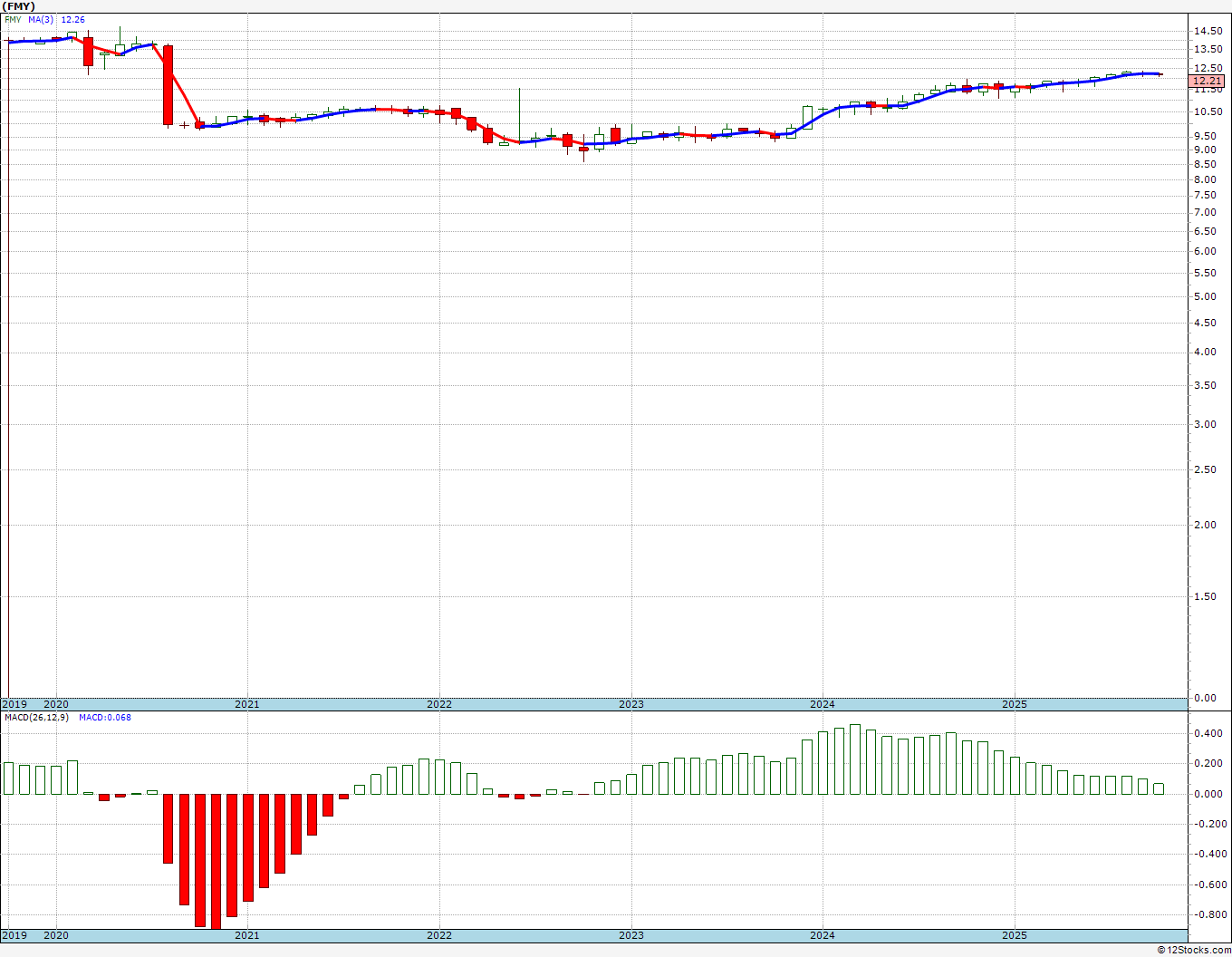The height and width of the screenshot is (957, 1232).
Task: Select the FMY legend label beside MA(3)
Action: [x=13, y=19]
